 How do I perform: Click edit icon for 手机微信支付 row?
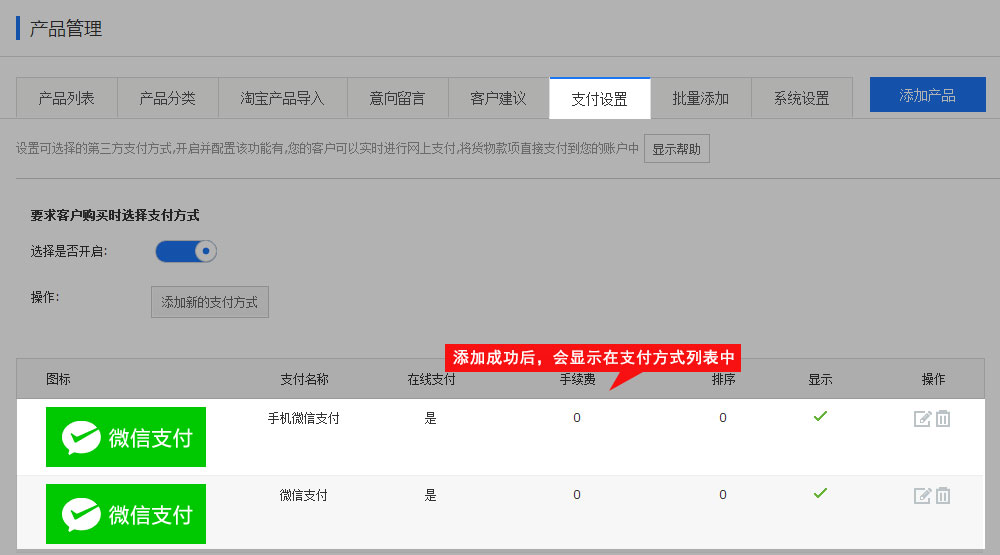[922, 419]
